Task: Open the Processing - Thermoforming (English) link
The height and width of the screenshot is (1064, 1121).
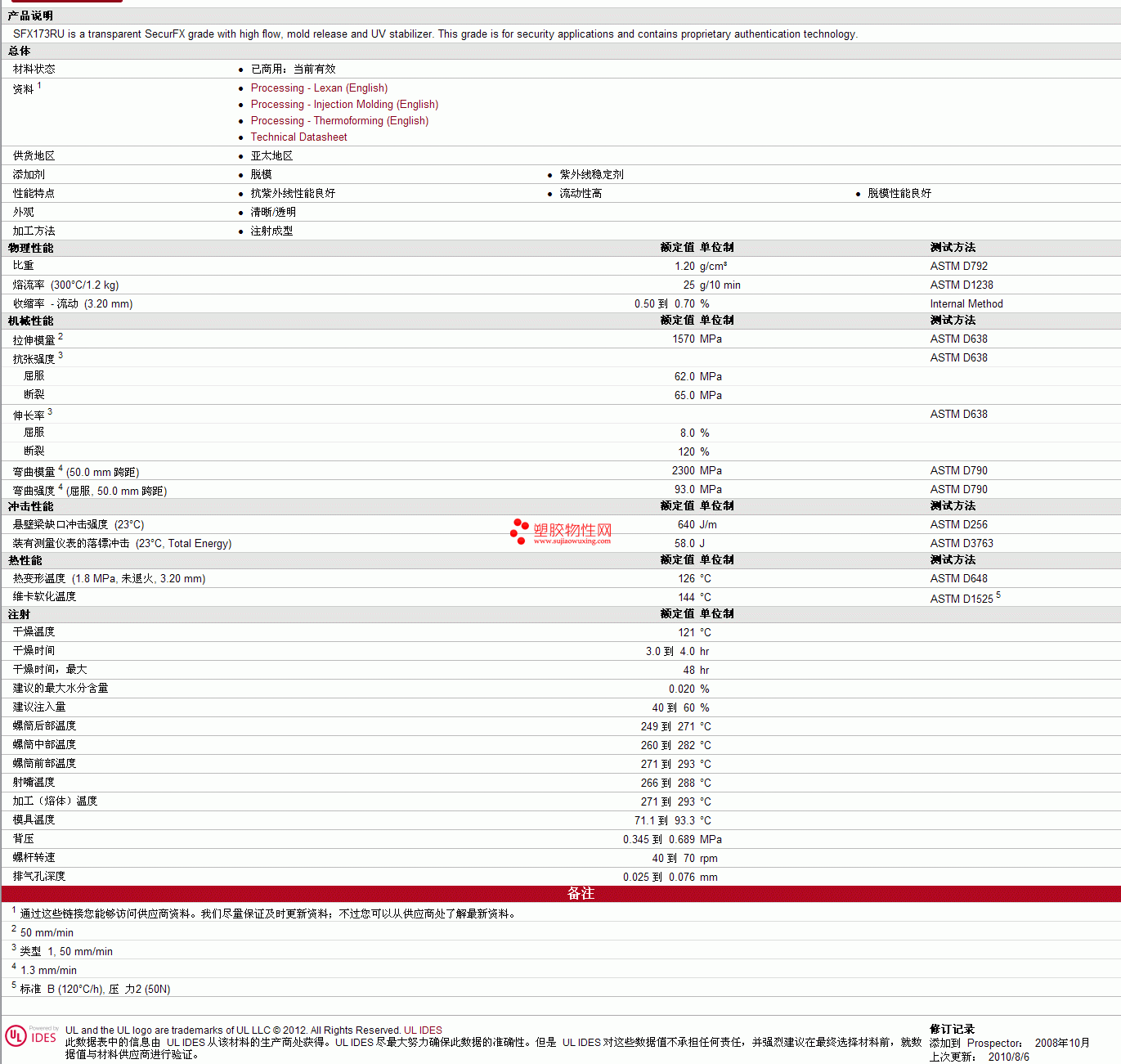Action: point(339,121)
